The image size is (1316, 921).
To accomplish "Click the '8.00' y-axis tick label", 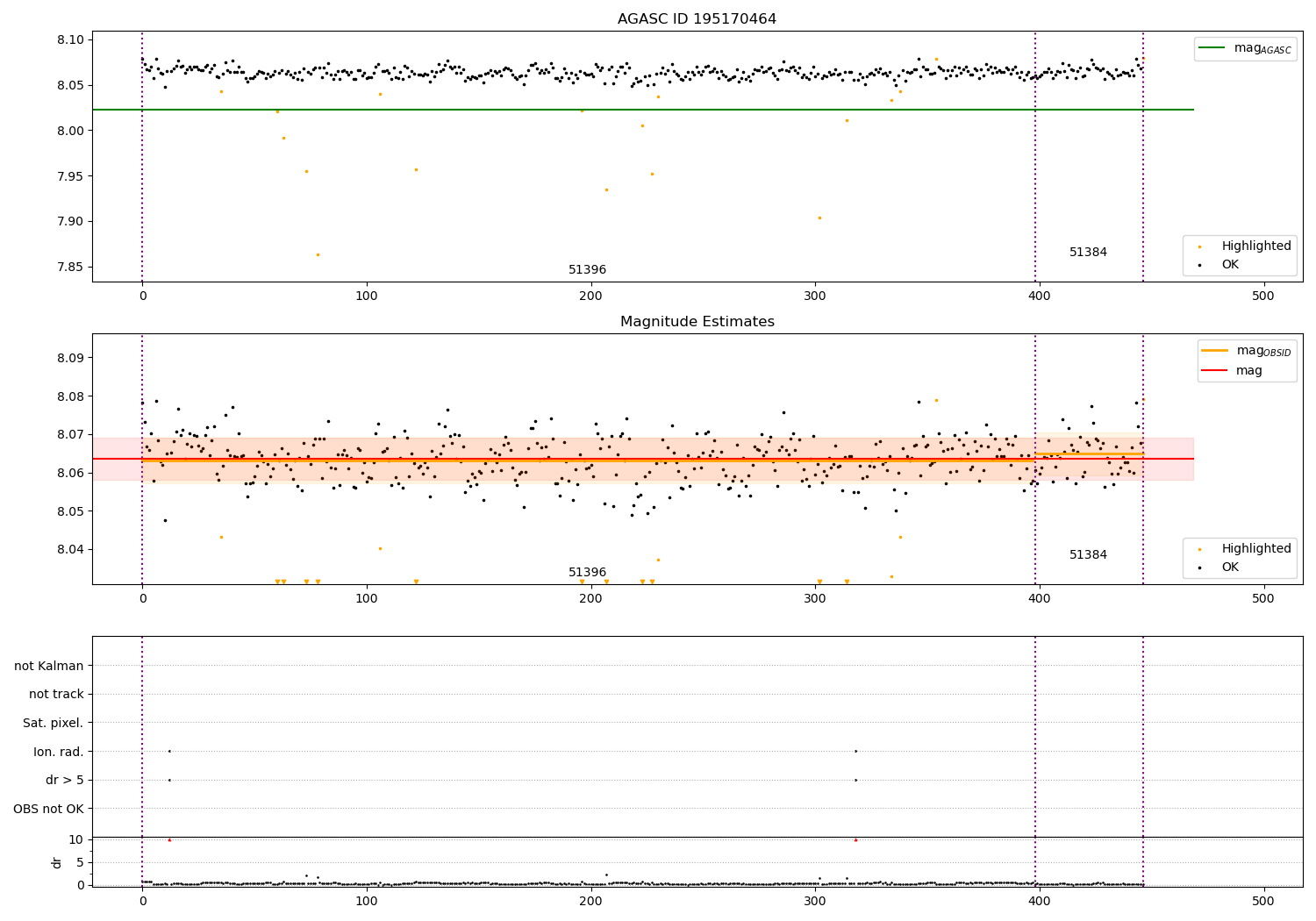I will (x=71, y=131).
